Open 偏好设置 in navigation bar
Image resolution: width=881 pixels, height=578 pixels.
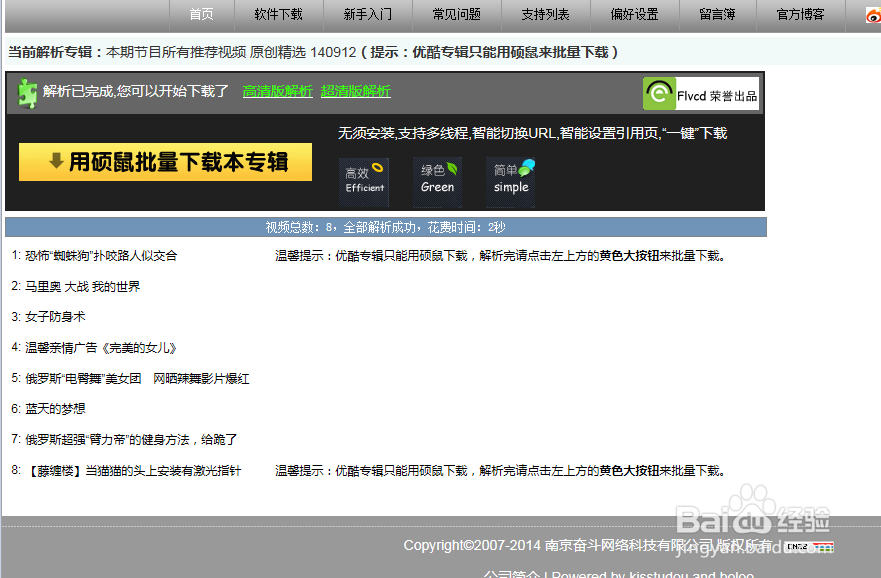click(x=634, y=15)
